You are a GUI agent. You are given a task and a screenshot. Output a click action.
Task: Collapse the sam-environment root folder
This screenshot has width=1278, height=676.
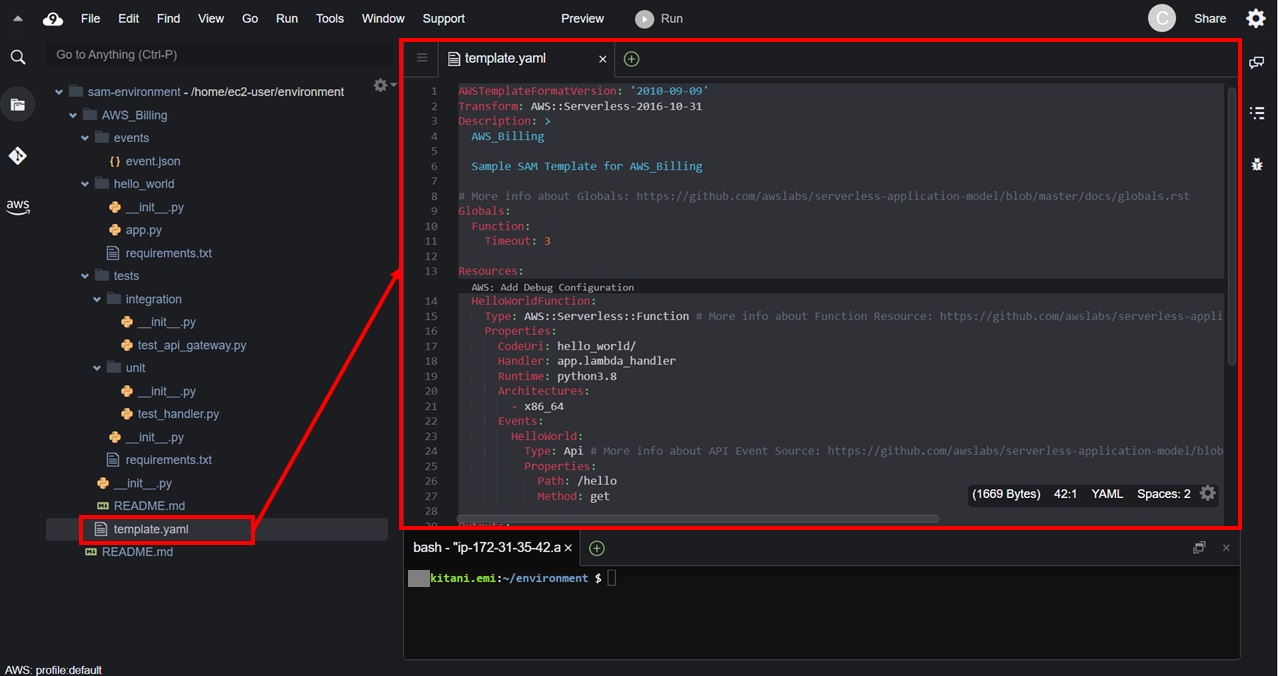click(59, 92)
